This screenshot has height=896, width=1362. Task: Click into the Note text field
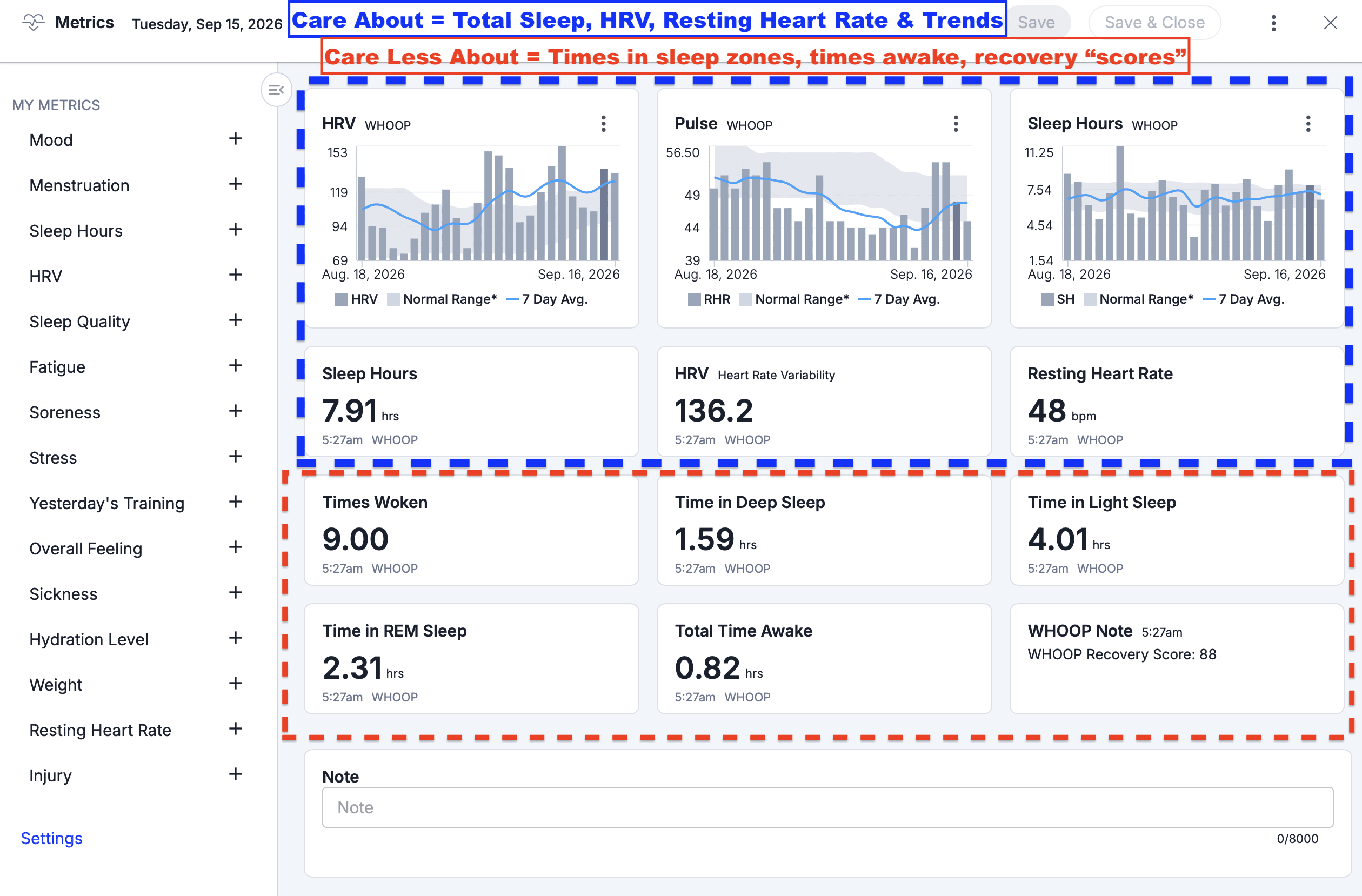click(x=827, y=807)
